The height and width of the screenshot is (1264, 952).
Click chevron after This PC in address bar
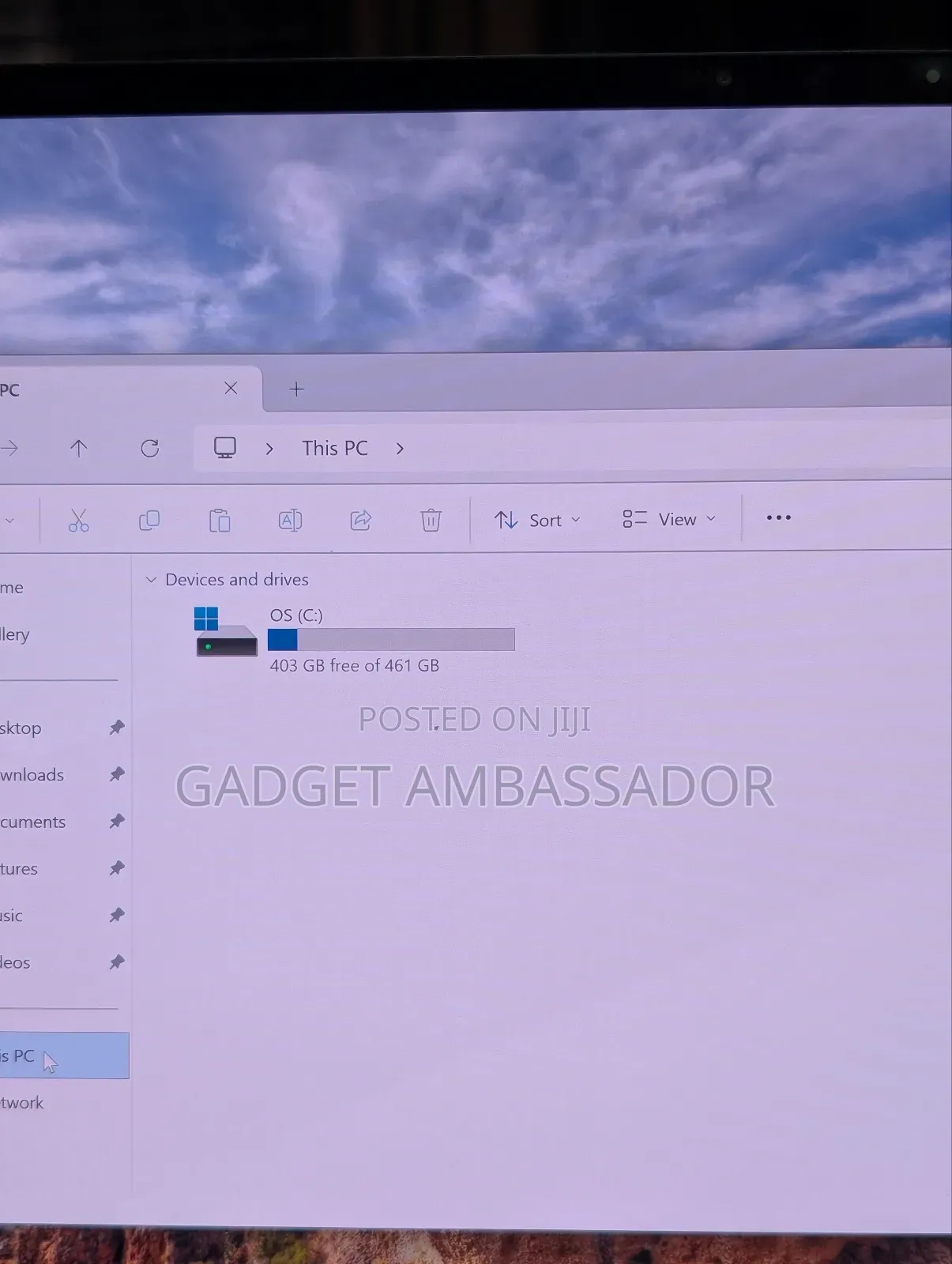coord(400,449)
